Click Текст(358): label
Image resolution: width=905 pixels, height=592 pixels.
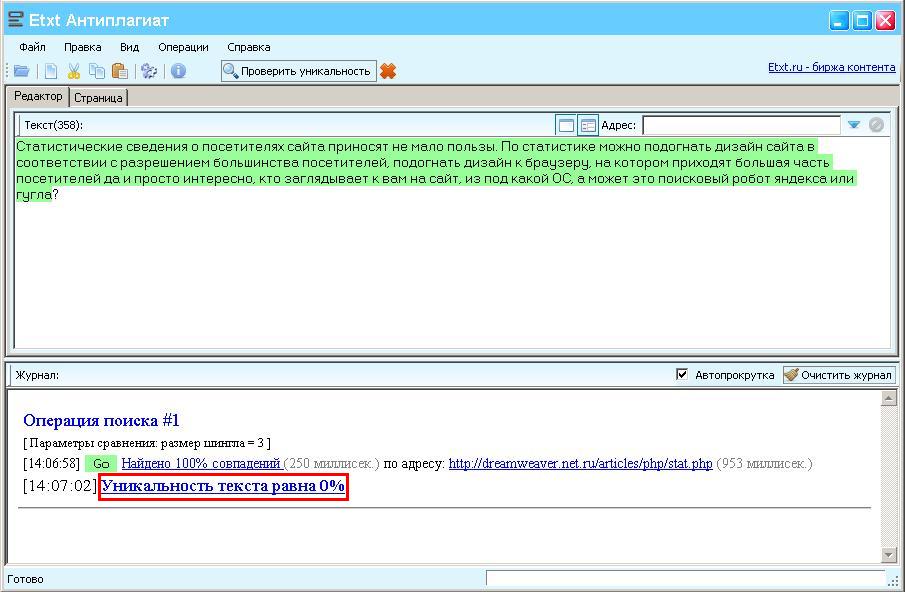tap(53, 125)
